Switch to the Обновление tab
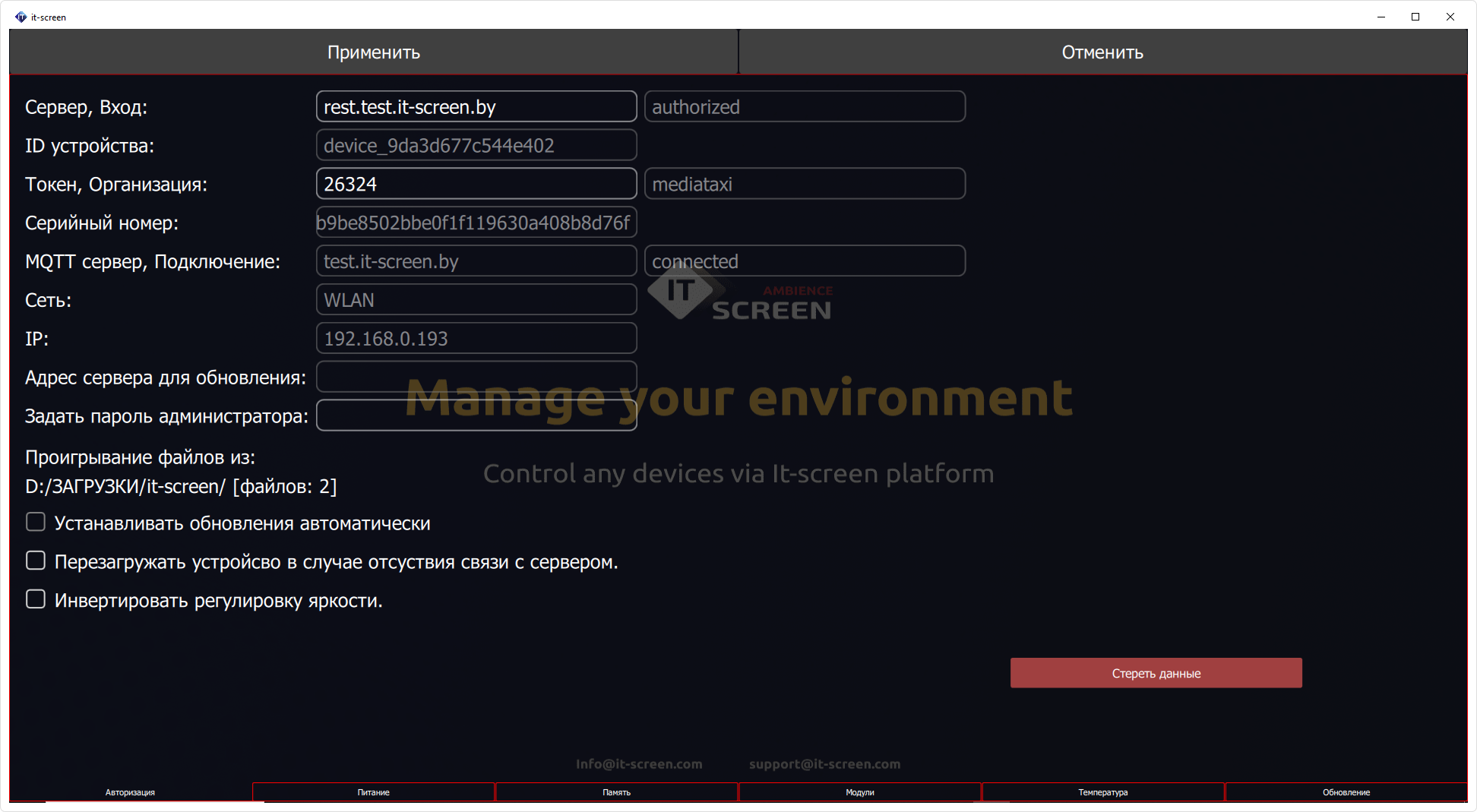Image resolution: width=1477 pixels, height=812 pixels. pyautogui.click(x=1346, y=792)
